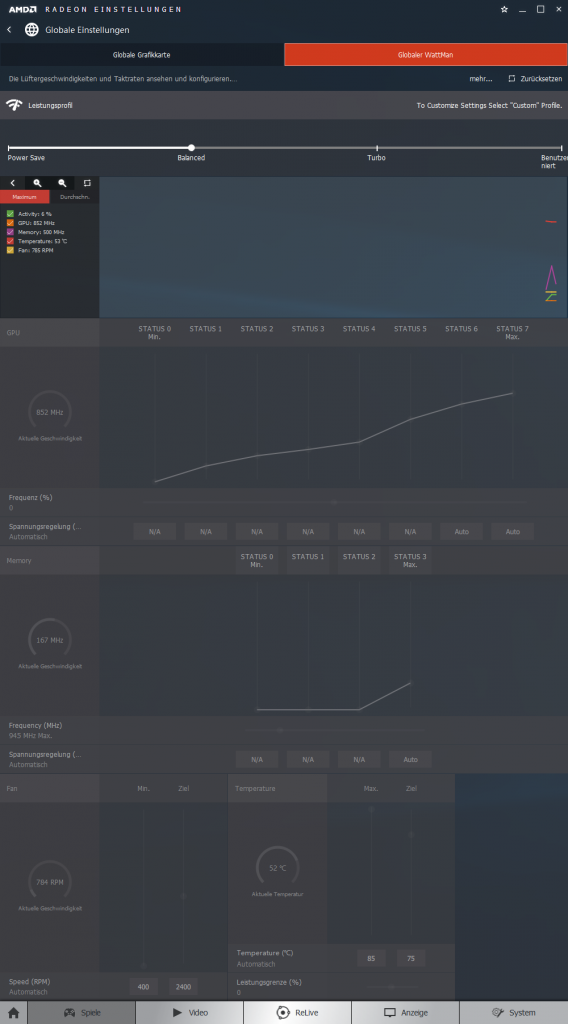Select Turbo profile on the slider
The height and width of the screenshot is (1024, 568).
377,148
